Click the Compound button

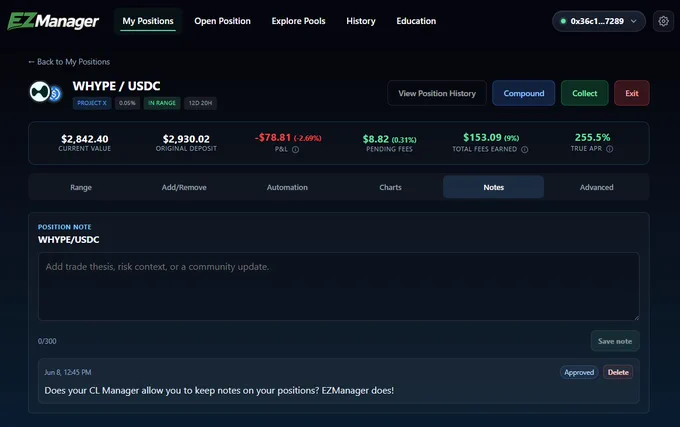(523, 93)
